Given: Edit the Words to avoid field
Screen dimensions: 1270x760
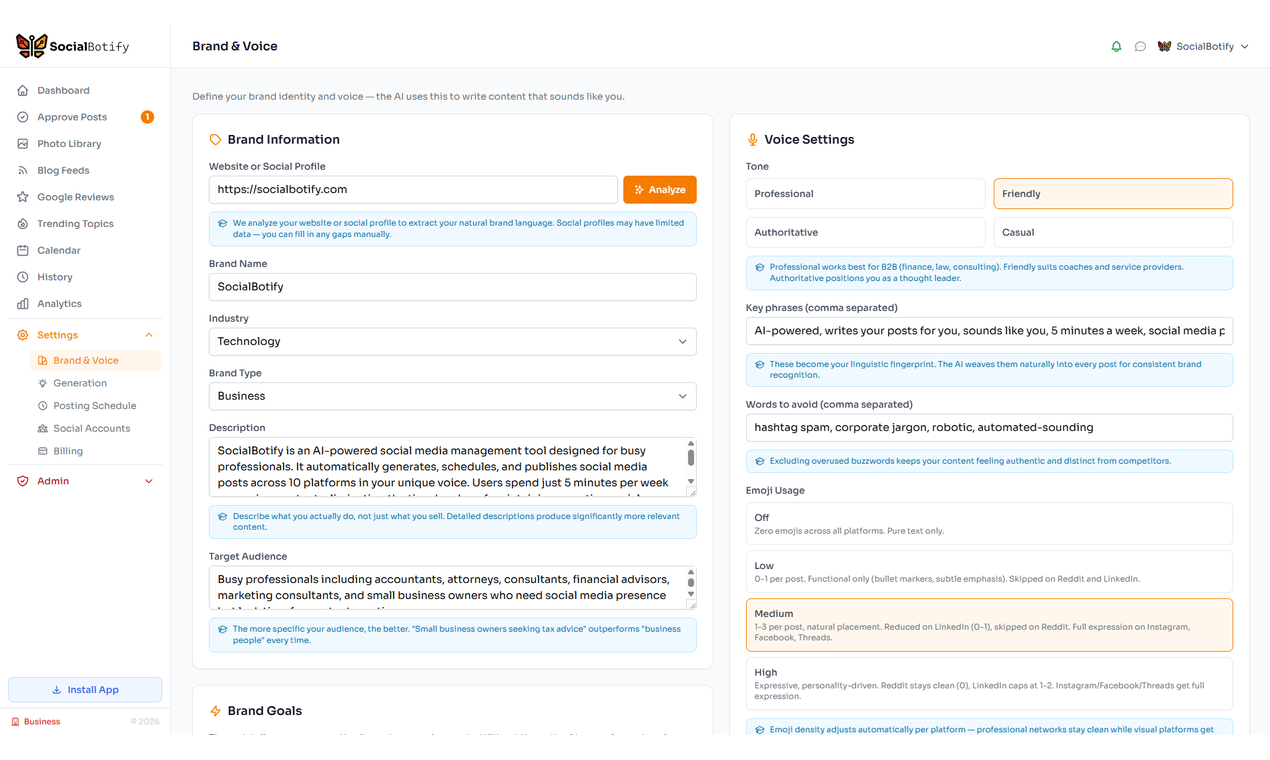Looking at the screenshot, I should tap(988, 427).
